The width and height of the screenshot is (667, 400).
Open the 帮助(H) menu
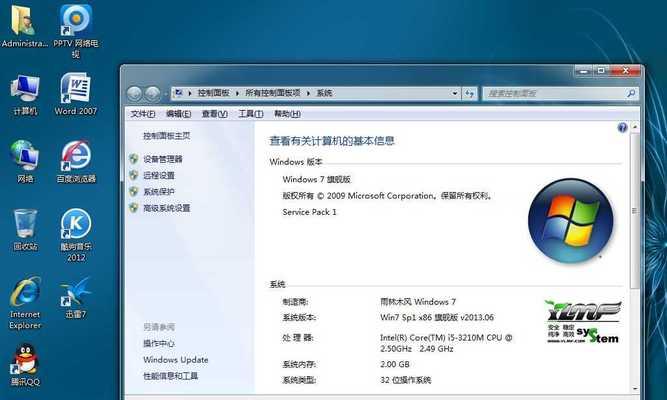pyautogui.click(x=287, y=114)
